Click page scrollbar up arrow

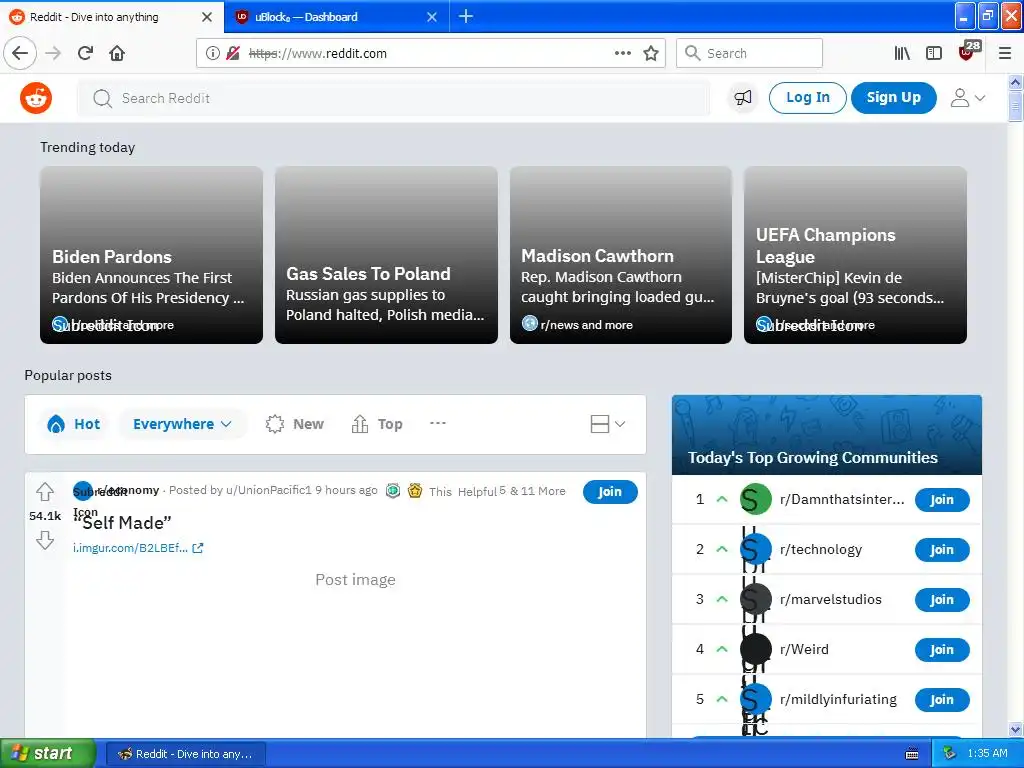click(1015, 82)
